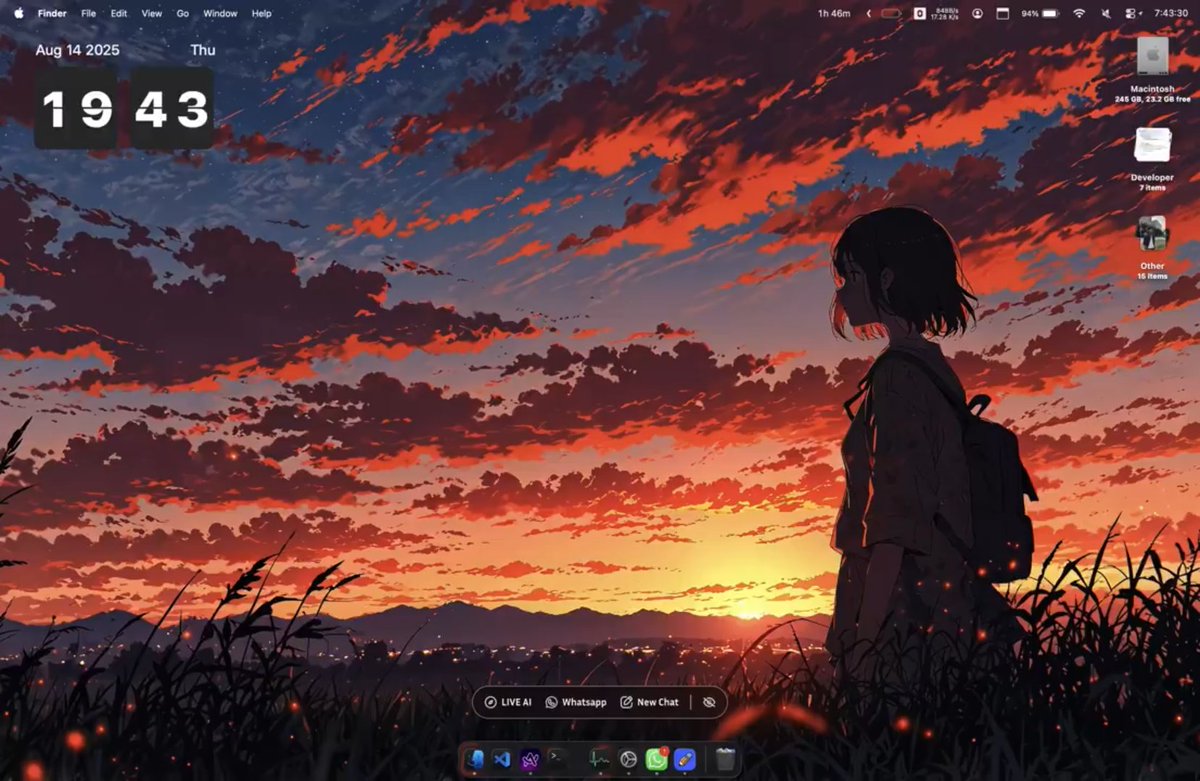Click the 94% battery status
This screenshot has width=1200, height=781.
point(1040,14)
